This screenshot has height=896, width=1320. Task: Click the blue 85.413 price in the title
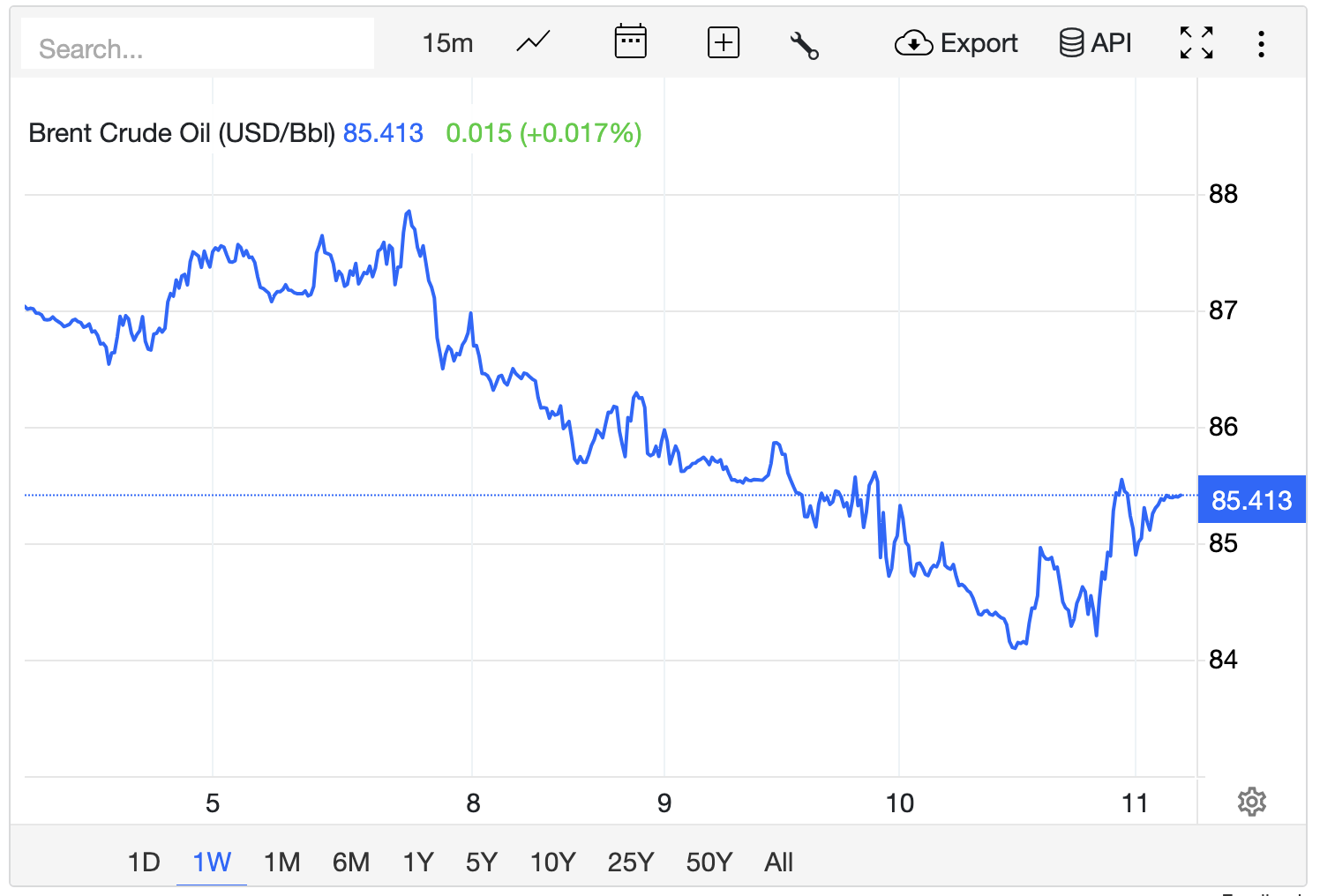click(x=383, y=133)
